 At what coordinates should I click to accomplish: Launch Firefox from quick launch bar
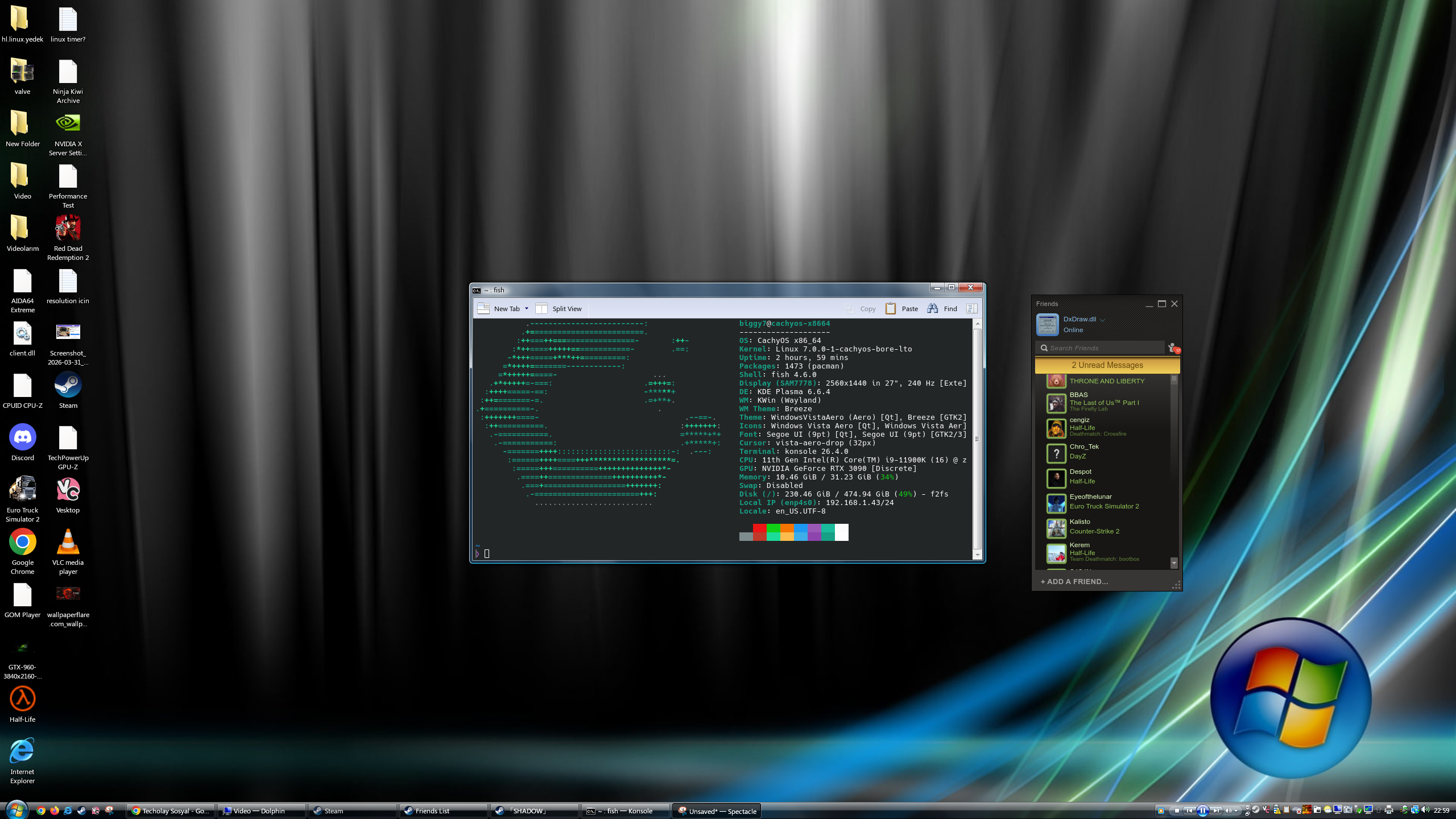[x=55, y=811]
